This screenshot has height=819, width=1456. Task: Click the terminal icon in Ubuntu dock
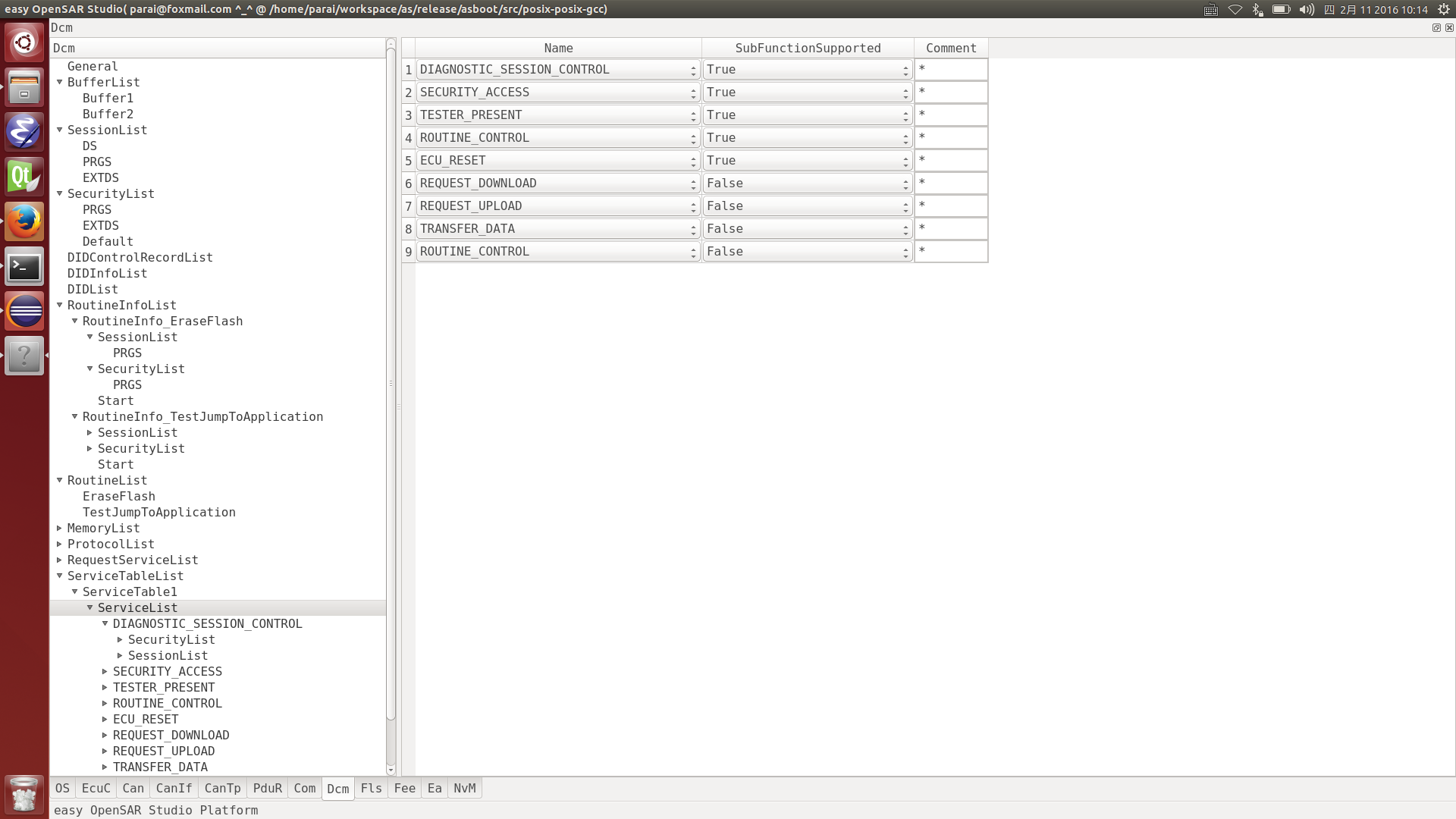pyautogui.click(x=25, y=266)
